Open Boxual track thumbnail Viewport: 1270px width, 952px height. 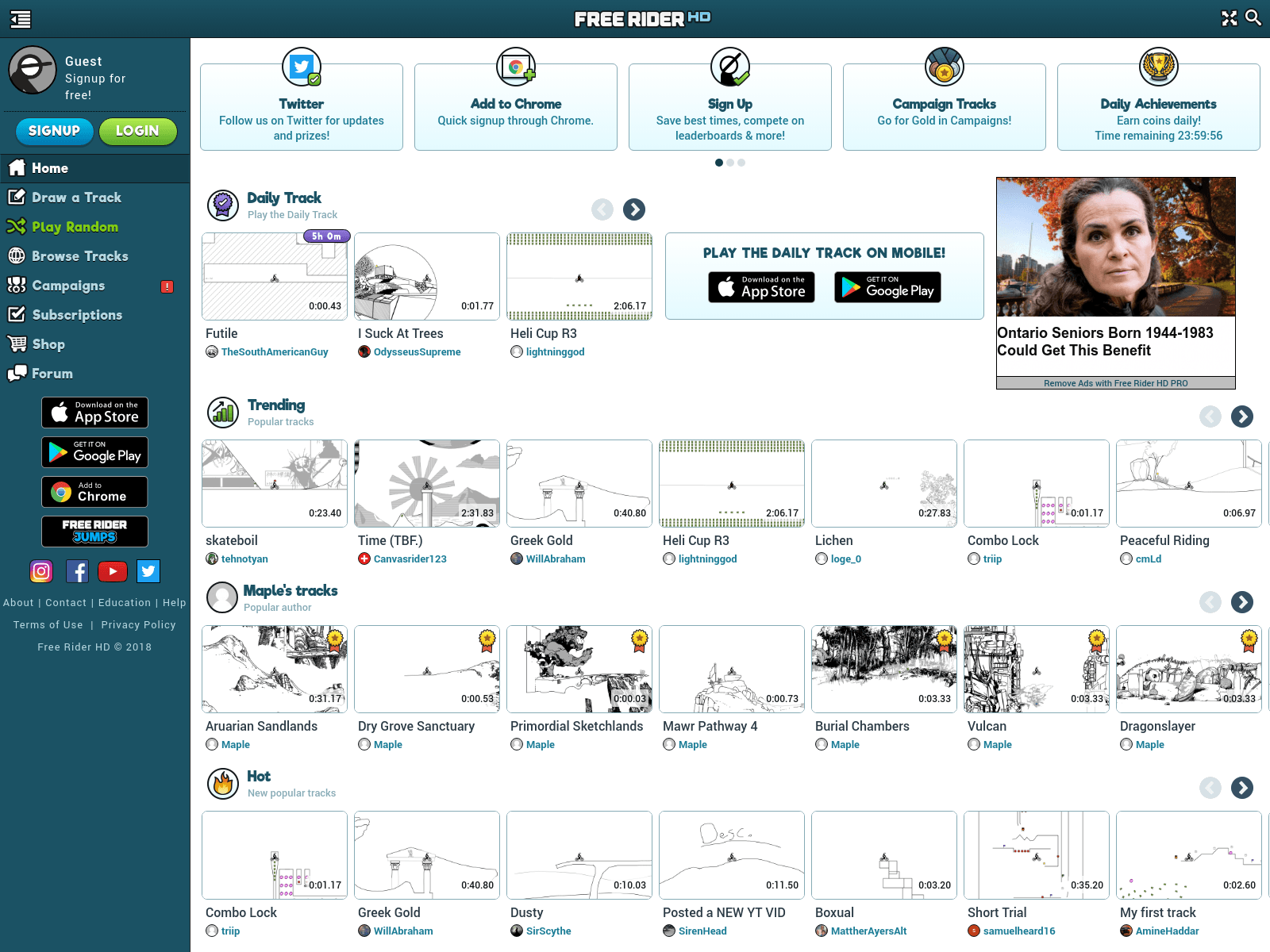(x=884, y=855)
